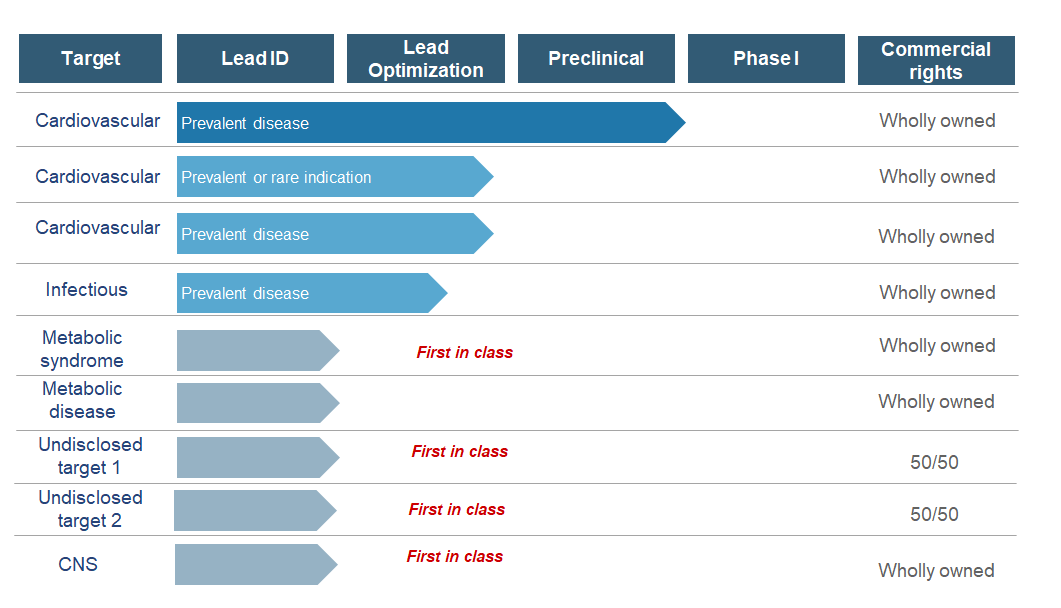Select the Metabolic disease target label
This screenshot has width=1061, height=608.
coord(82,400)
